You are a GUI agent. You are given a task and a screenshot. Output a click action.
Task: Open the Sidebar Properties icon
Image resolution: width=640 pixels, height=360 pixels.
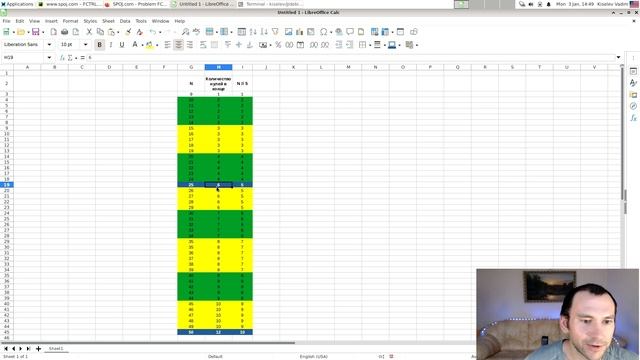tap(633, 71)
